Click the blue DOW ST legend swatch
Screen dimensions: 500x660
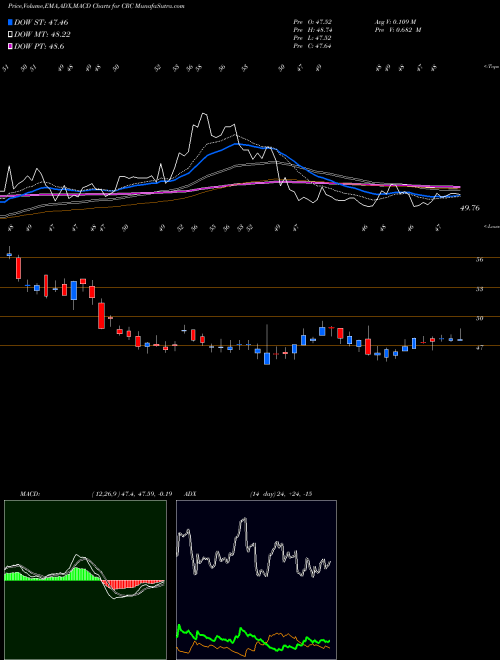(x=10, y=22)
